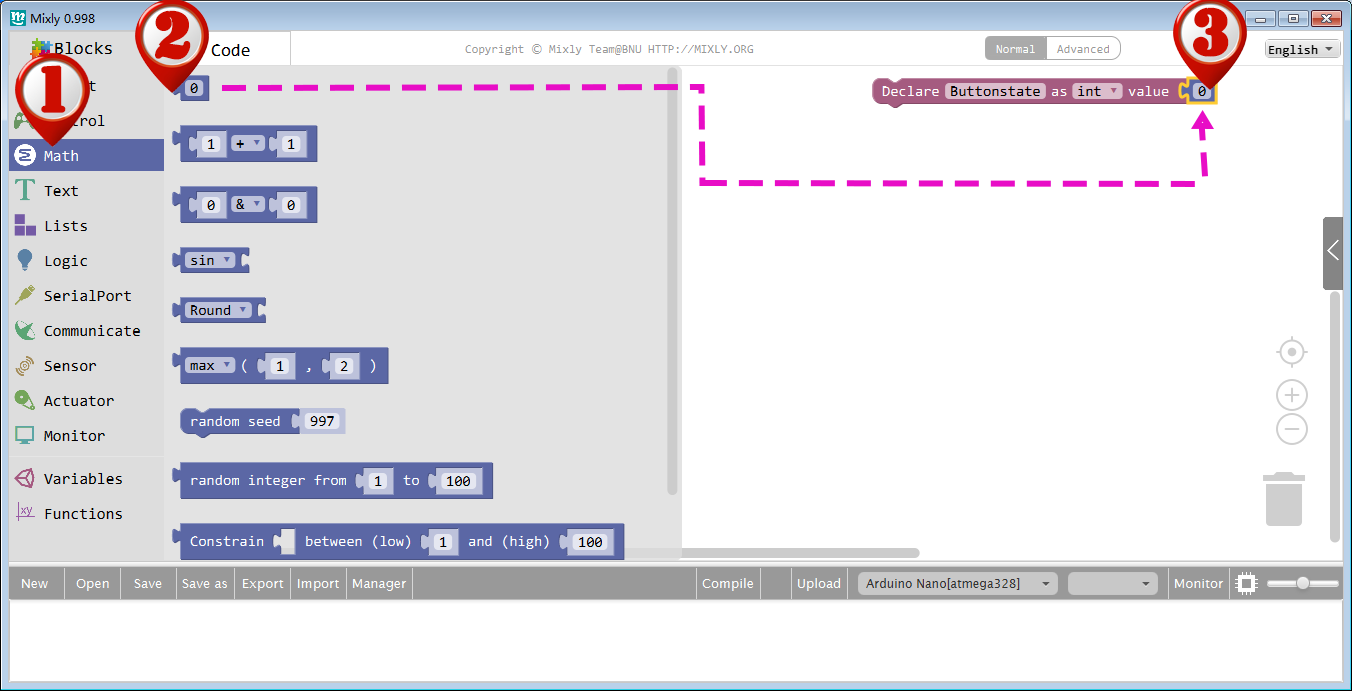Viewport: 1352px width, 691px height.
Task: Select Normal mode toggle
Action: [1015, 49]
